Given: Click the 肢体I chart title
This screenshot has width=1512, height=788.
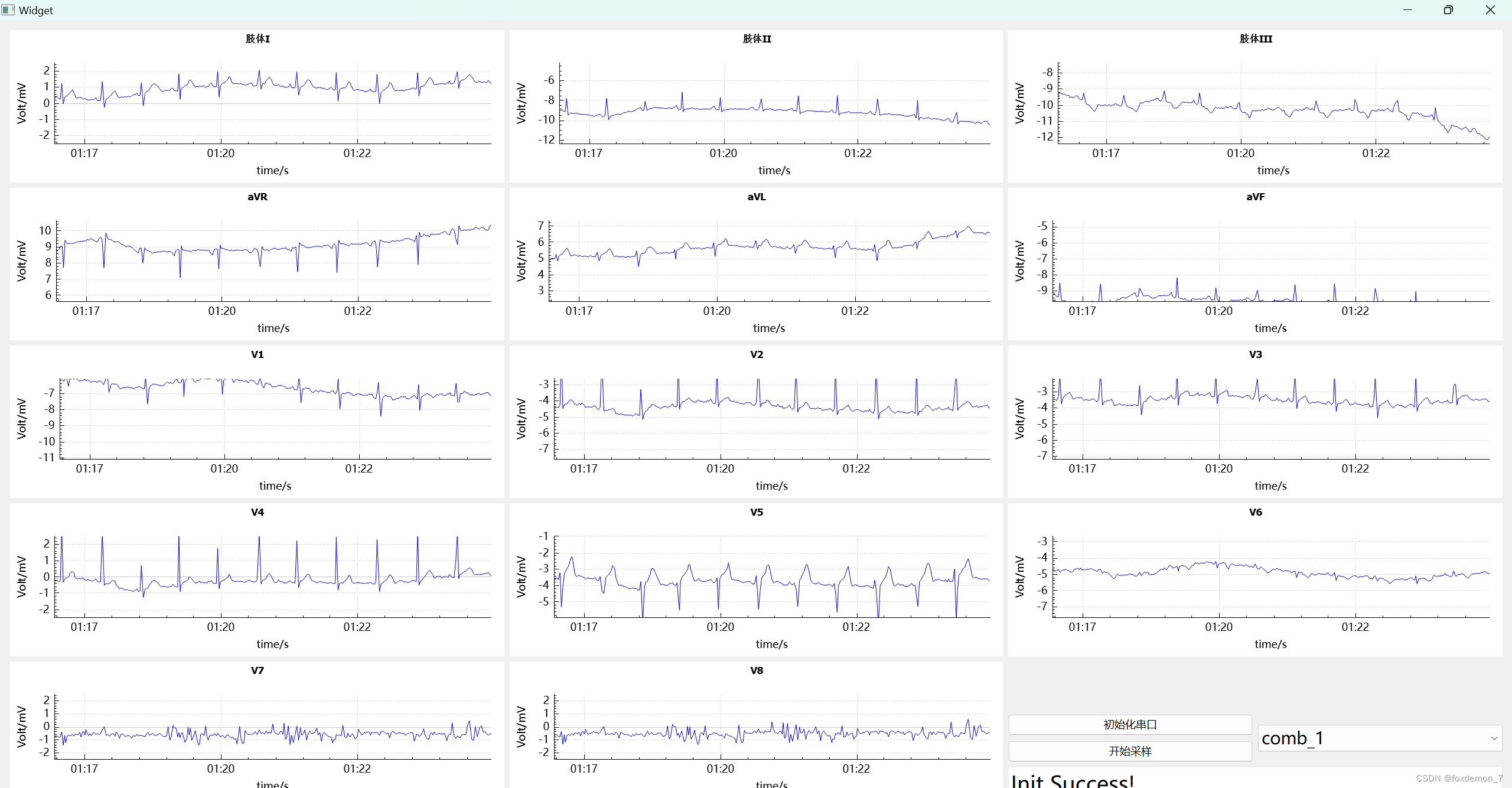Looking at the screenshot, I should click(x=258, y=39).
